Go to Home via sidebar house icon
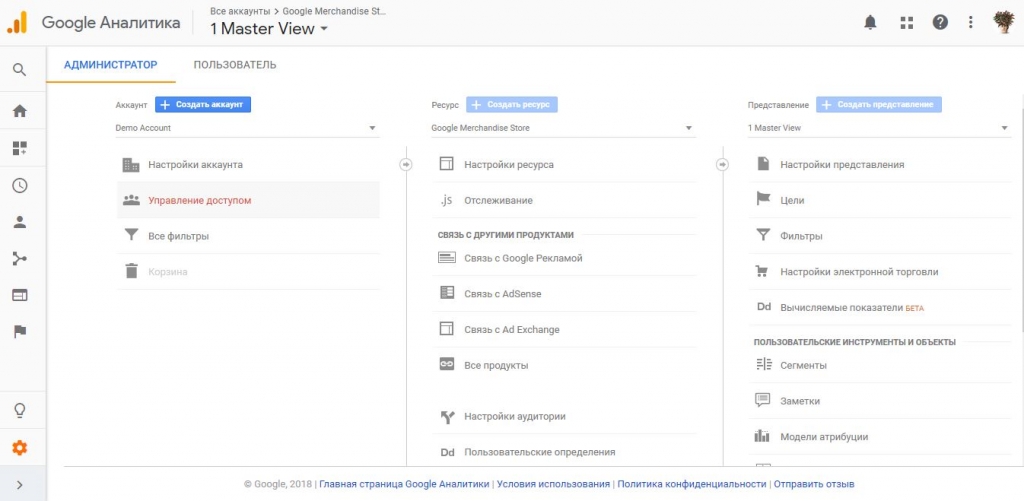This screenshot has width=1024, height=501. coord(20,111)
